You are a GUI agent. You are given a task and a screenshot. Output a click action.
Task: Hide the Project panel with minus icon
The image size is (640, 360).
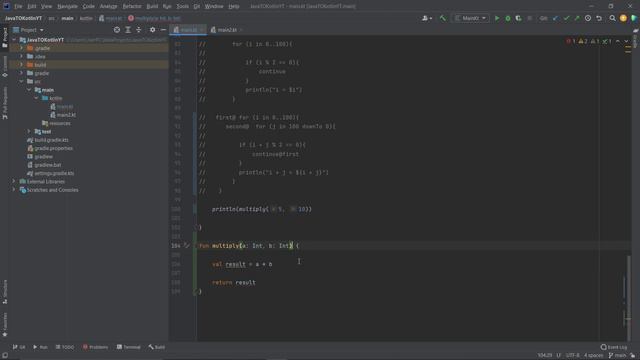tap(163, 30)
